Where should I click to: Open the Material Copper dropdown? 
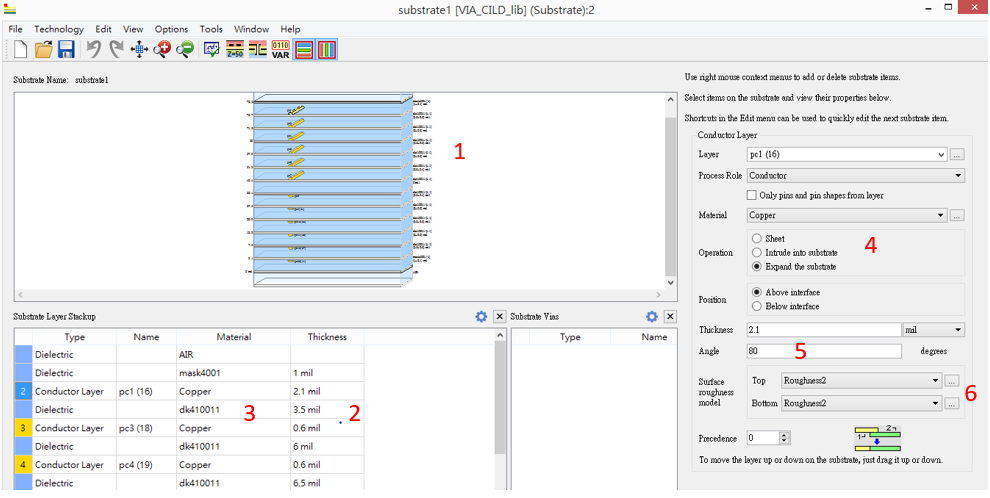click(847, 215)
